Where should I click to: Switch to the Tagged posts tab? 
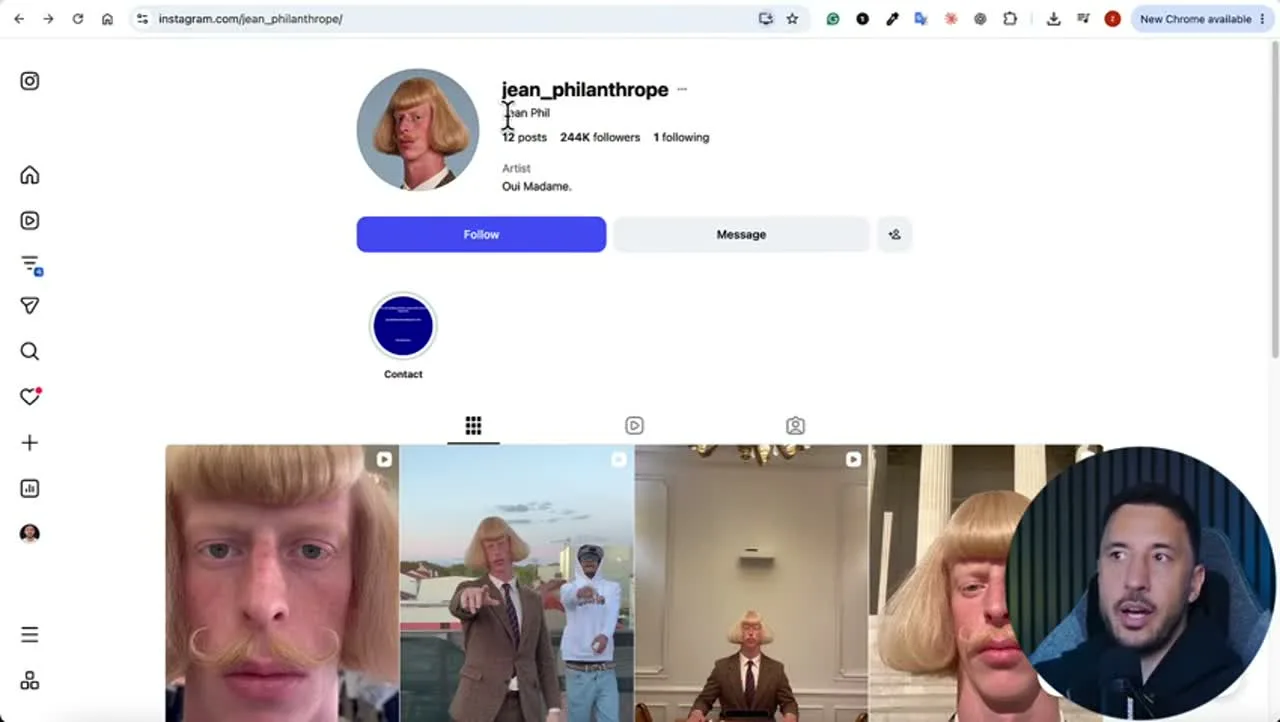[x=795, y=426]
